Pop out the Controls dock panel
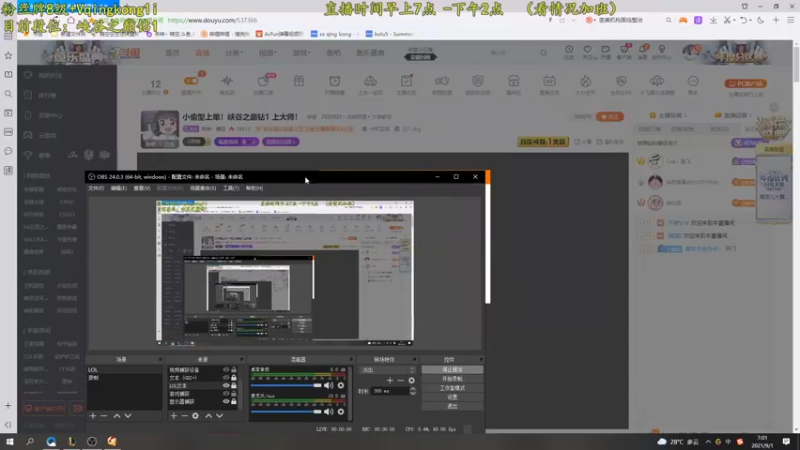This screenshot has width=800, height=450. click(480, 360)
